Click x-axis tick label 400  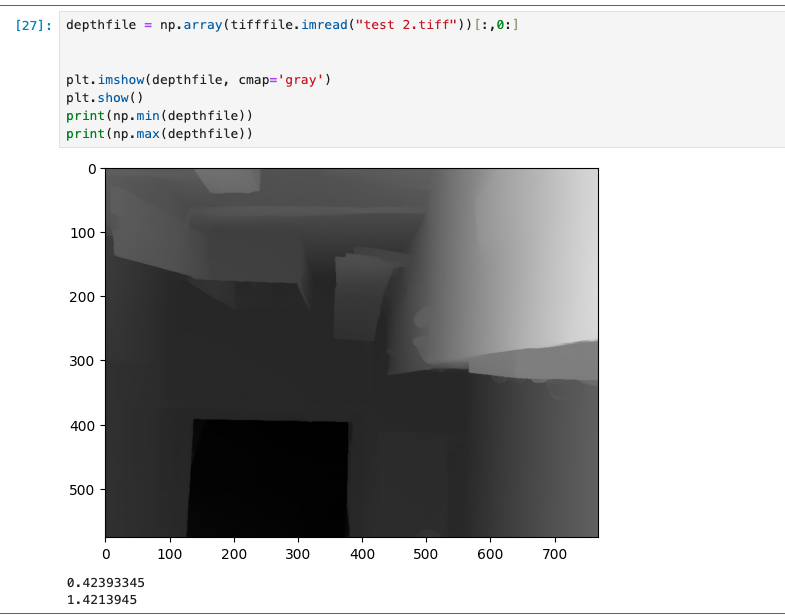click(x=362, y=554)
